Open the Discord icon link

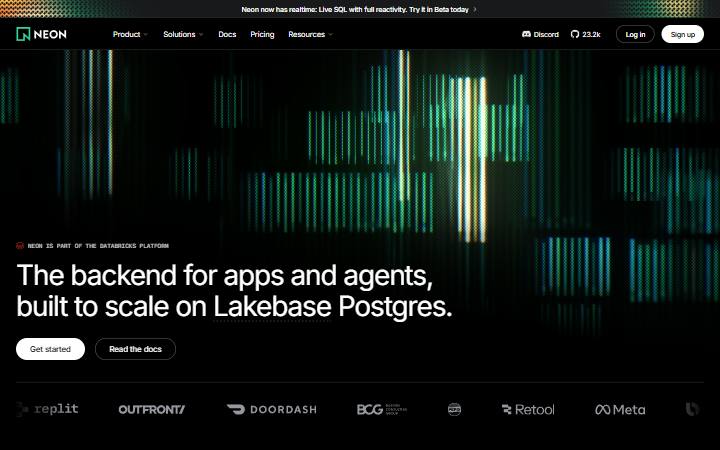[526, 34]
